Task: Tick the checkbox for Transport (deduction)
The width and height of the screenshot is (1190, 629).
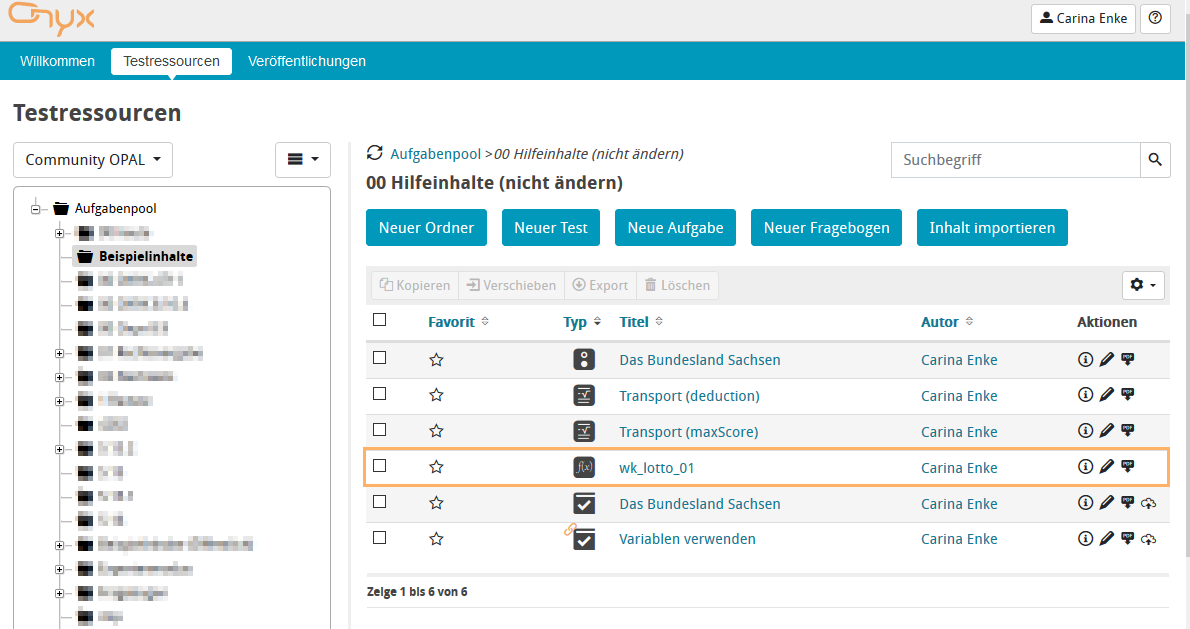Action: click(x=379, y=394)
